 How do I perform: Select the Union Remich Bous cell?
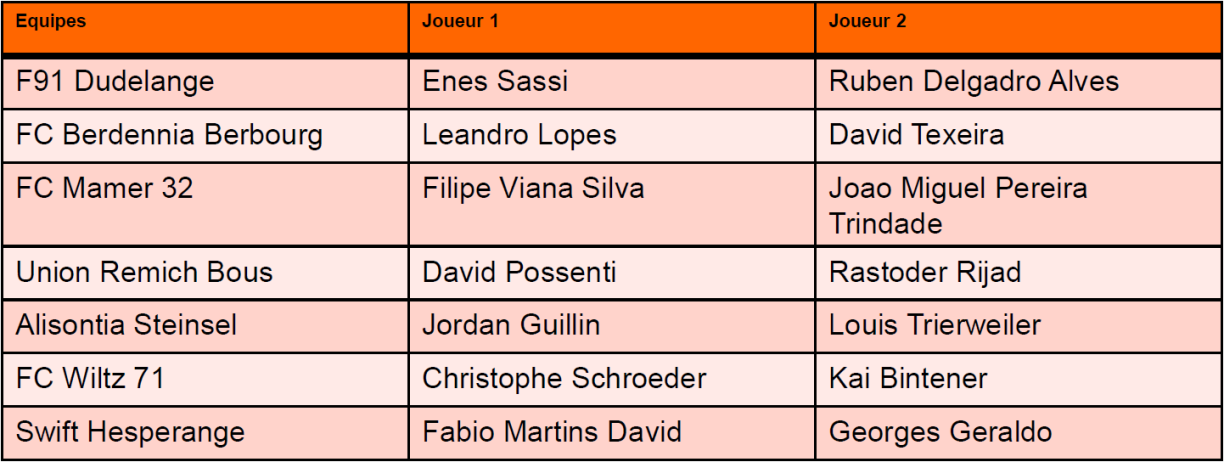[144, 272]
